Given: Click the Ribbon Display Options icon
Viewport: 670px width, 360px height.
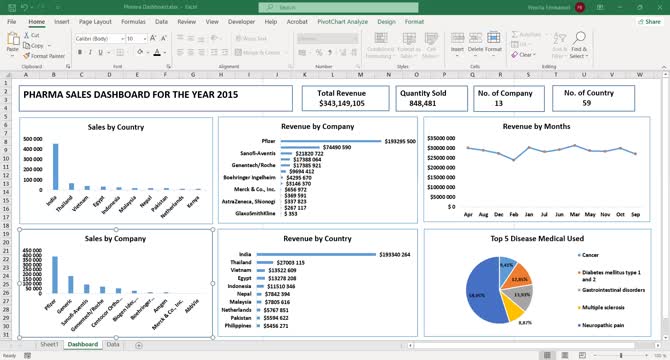Looking at the screenshot, I should [x=600, y=7].
